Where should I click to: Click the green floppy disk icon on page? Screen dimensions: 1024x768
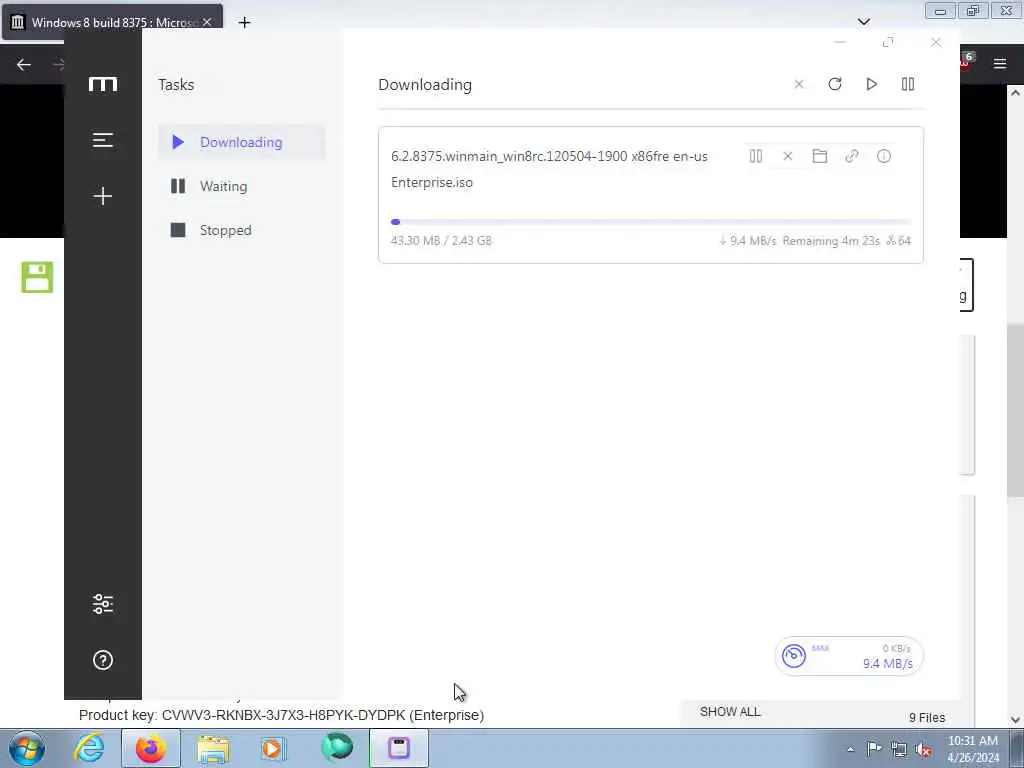tap(37, 277)
